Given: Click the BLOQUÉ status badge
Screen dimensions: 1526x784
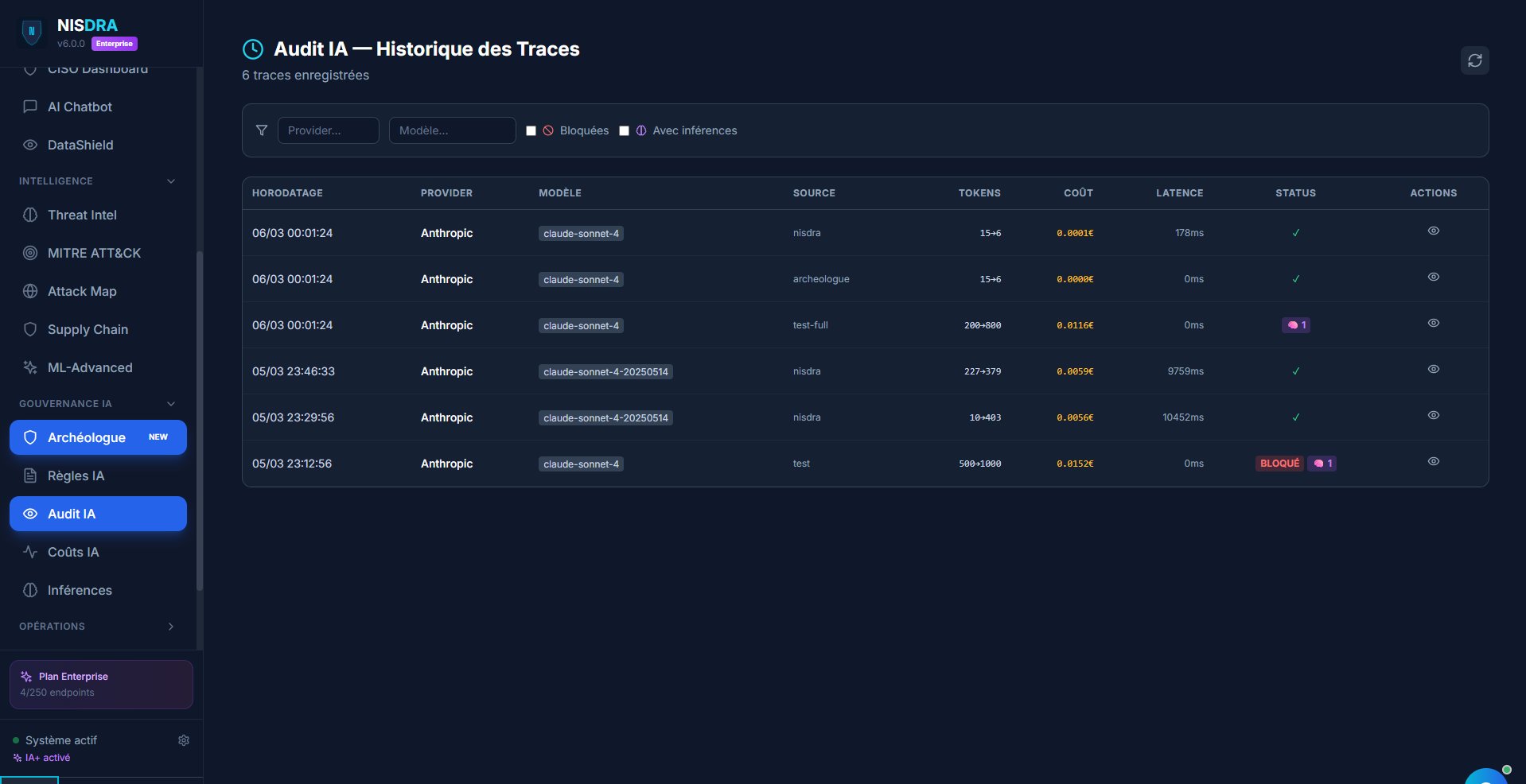Looking at the screenshot, I should tap(1279, 464).
